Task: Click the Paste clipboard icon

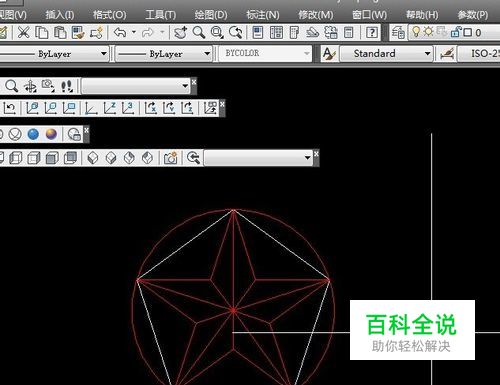Action: [x=60, y=32]
